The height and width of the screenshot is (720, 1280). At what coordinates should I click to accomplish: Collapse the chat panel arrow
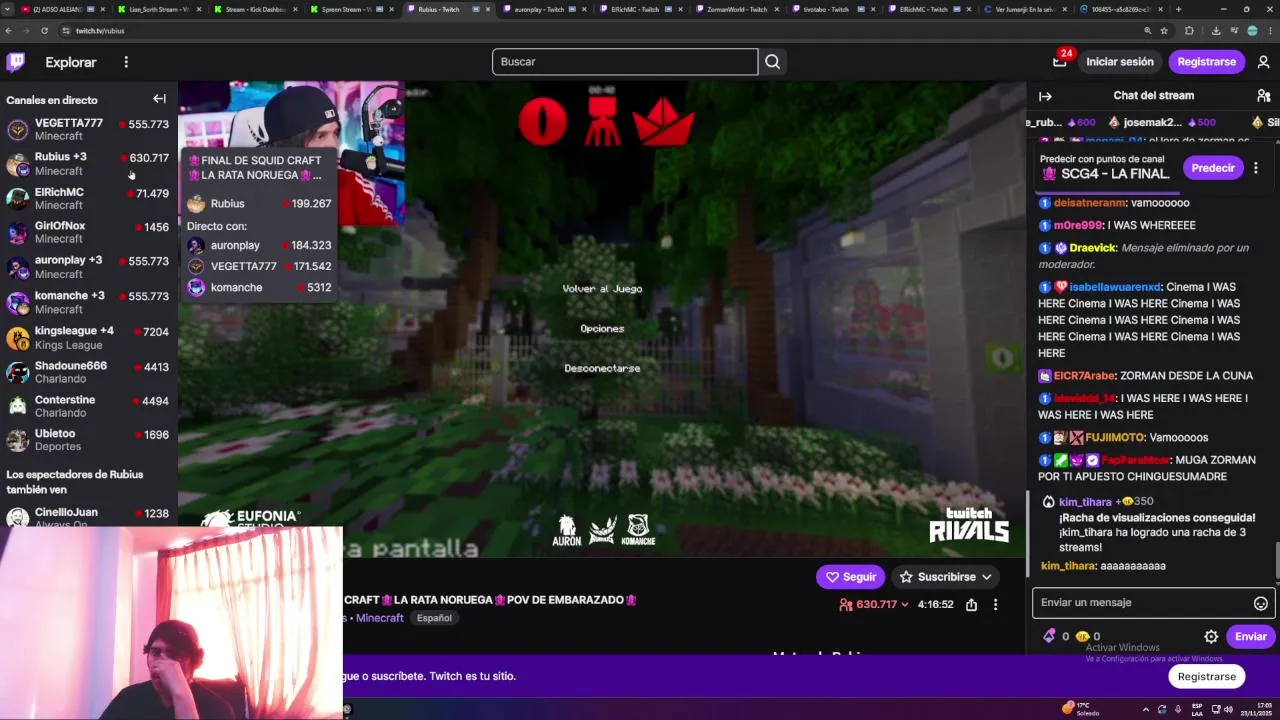click(x=1045, y=96)
